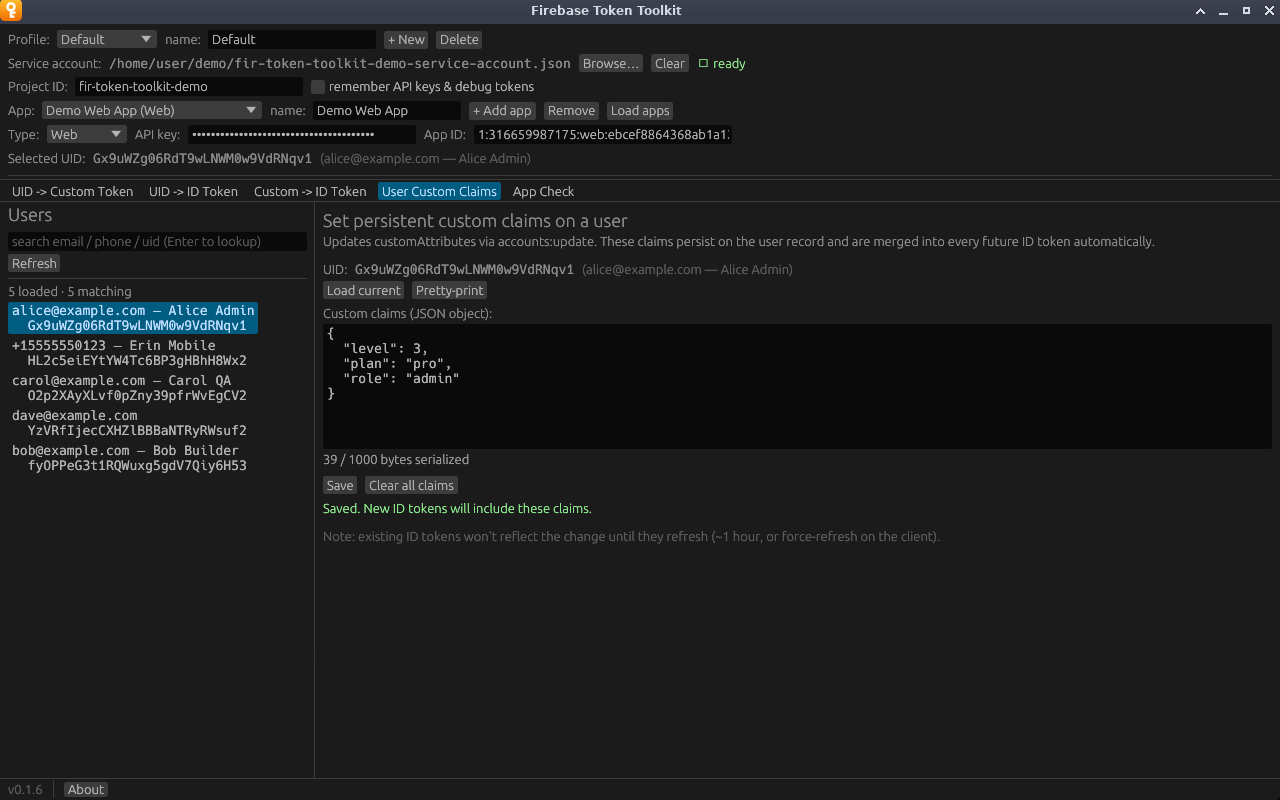Image resolution: width=1280 pixels, height=800 pixels.
Task: Select user alice@example.com — Alice Admin
Action: coord(133,318)
